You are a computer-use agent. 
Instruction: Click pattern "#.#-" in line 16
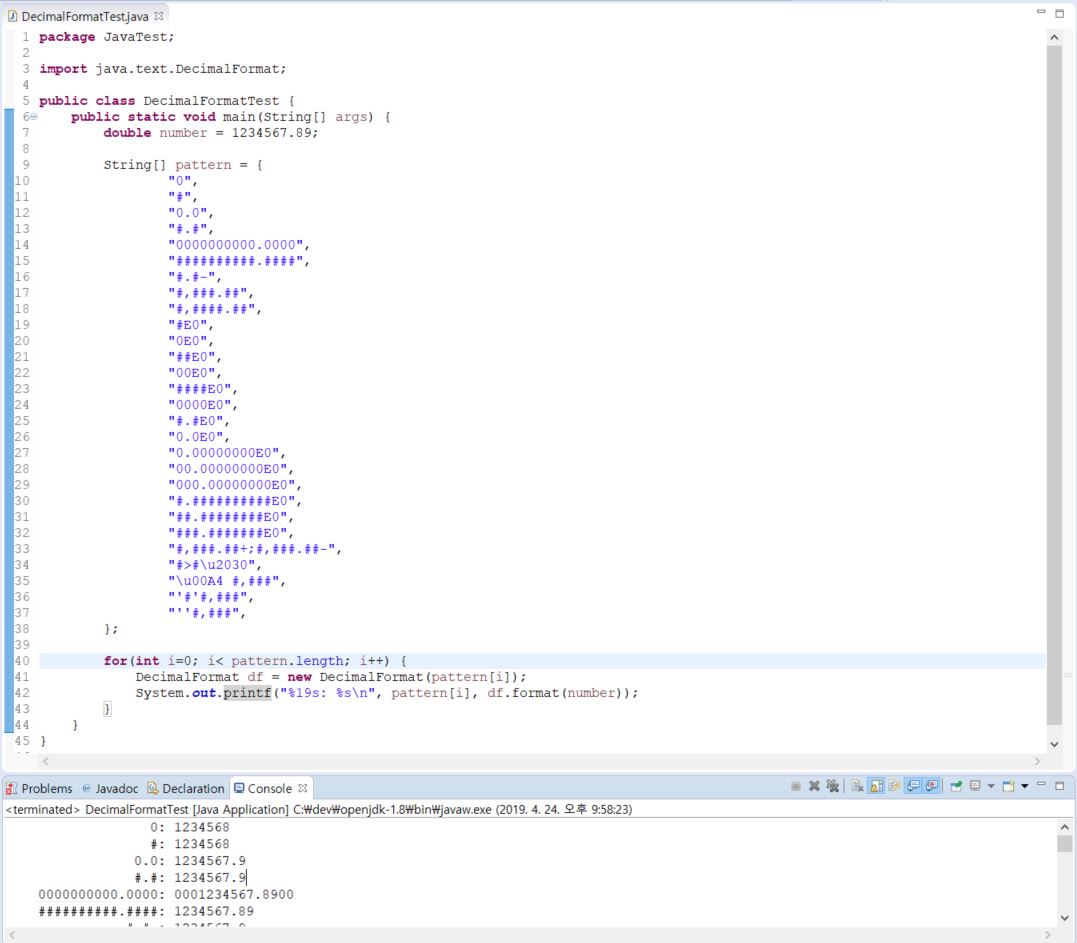pos(192,277)
